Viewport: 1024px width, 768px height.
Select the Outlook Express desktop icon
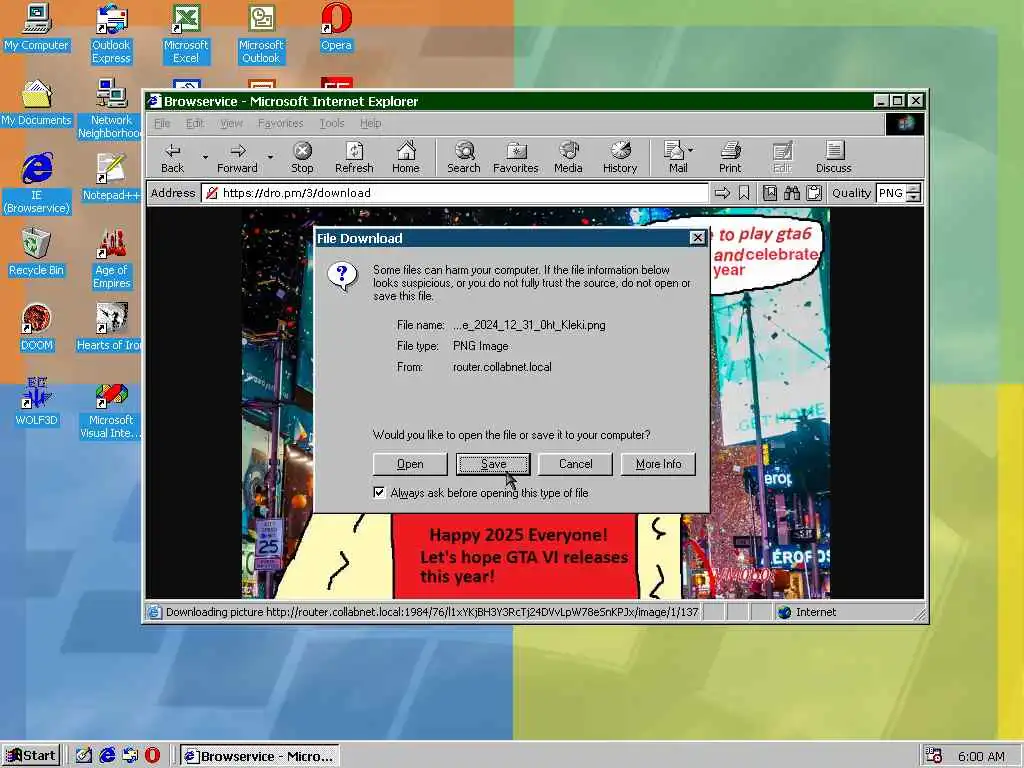[111, 35]
